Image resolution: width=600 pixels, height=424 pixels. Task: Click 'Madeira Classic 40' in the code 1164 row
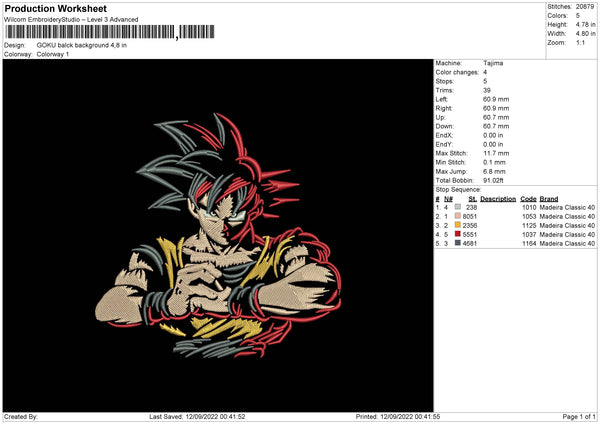coord(567,243)
